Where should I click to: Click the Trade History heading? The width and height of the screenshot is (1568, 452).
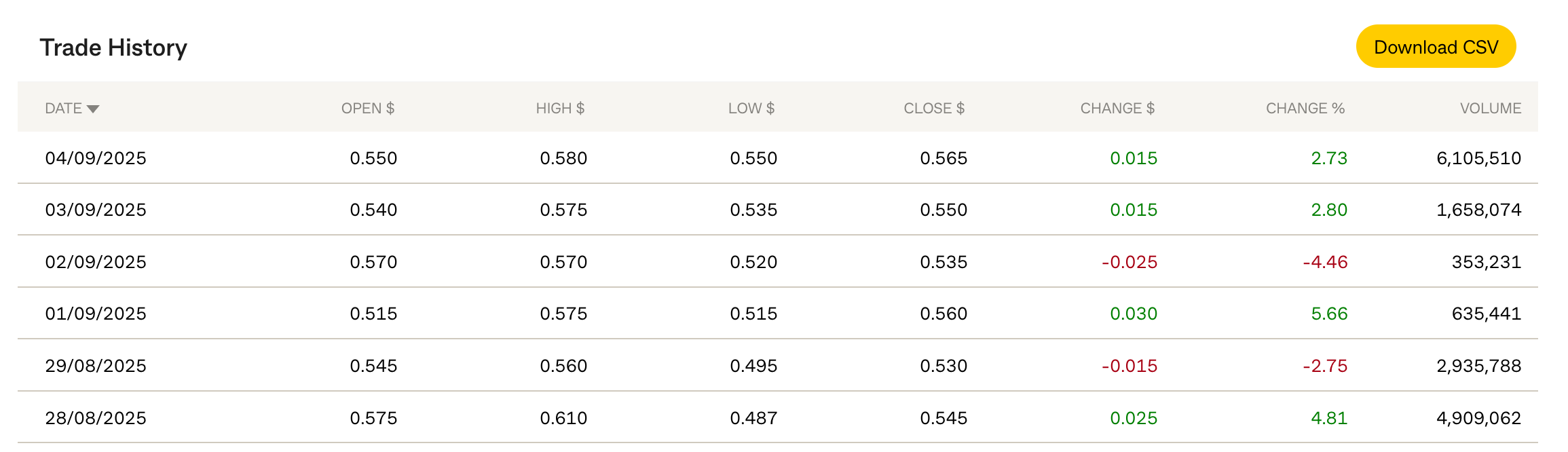(113, 48)
